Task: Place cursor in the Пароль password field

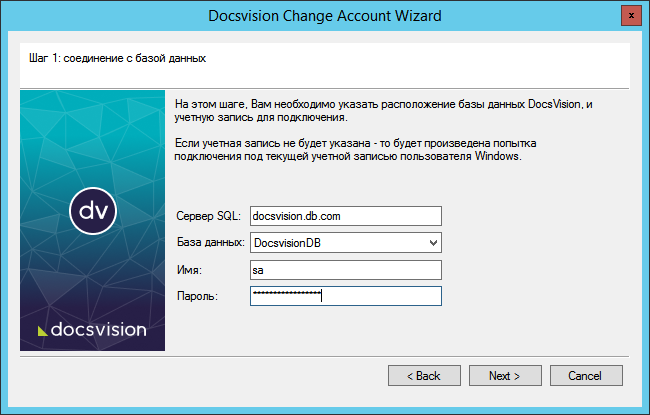Action: (345, 295)
